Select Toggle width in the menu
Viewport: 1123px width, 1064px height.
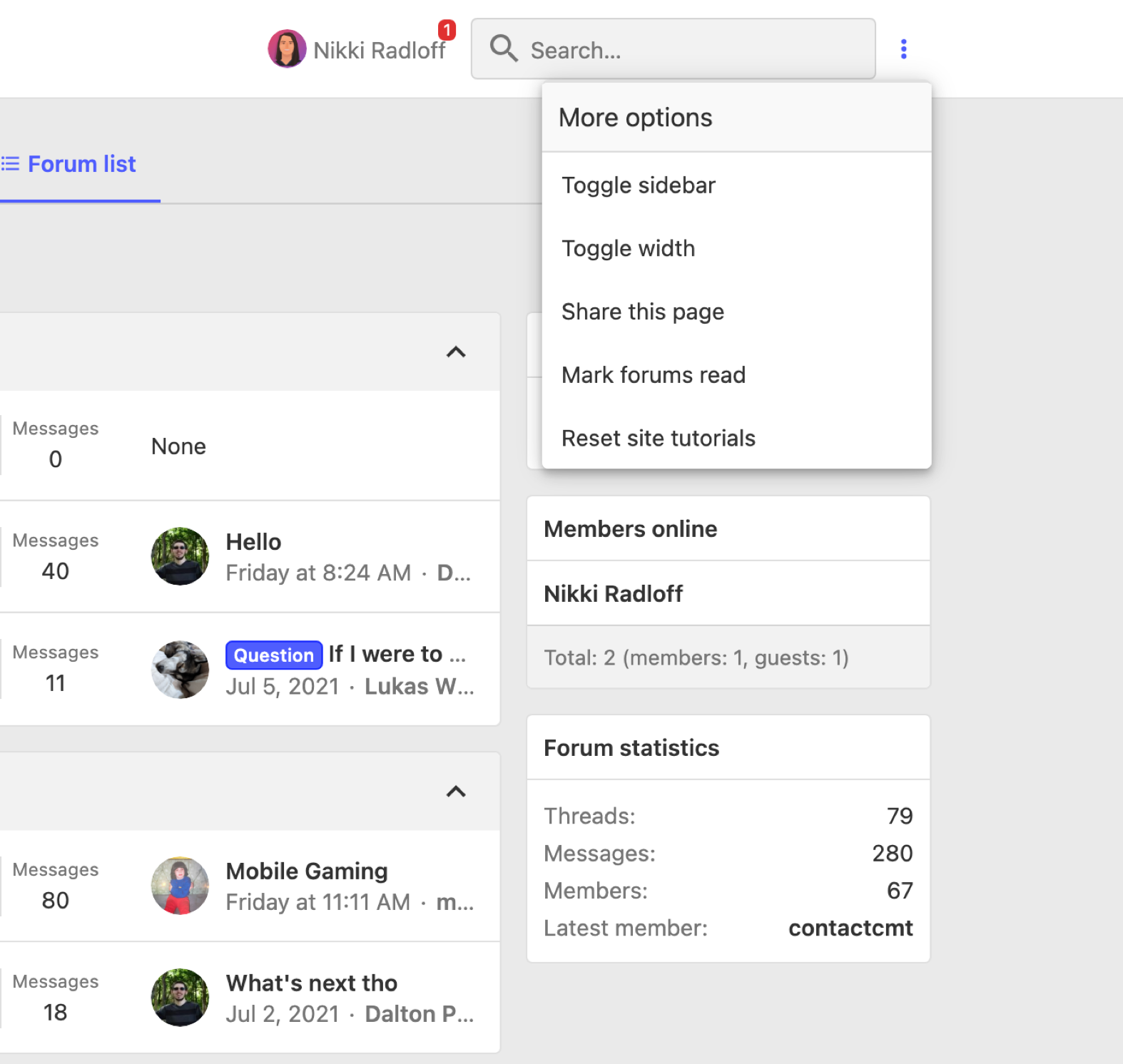pyautogui.click(x=628, y=249)
